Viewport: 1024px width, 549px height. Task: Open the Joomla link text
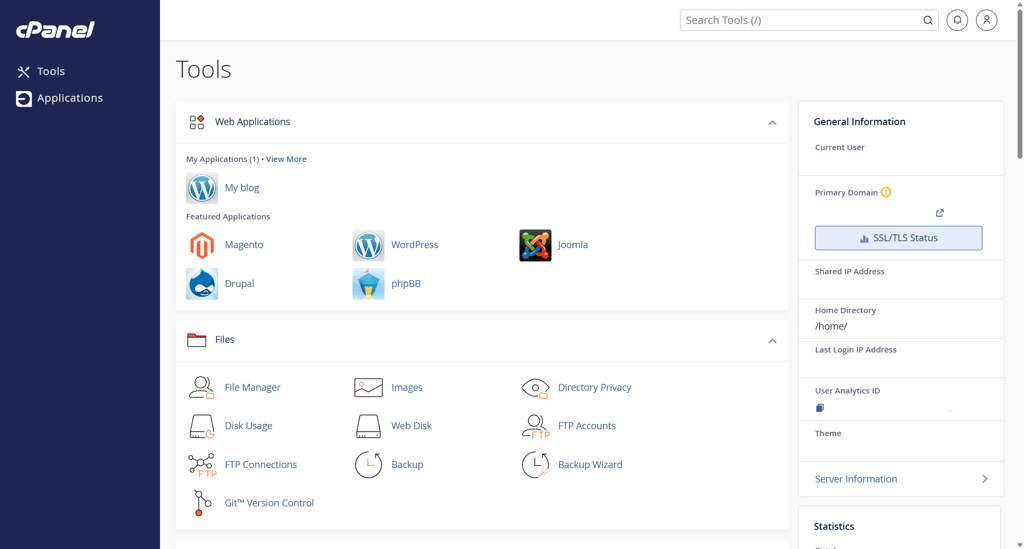click(573, 245)
